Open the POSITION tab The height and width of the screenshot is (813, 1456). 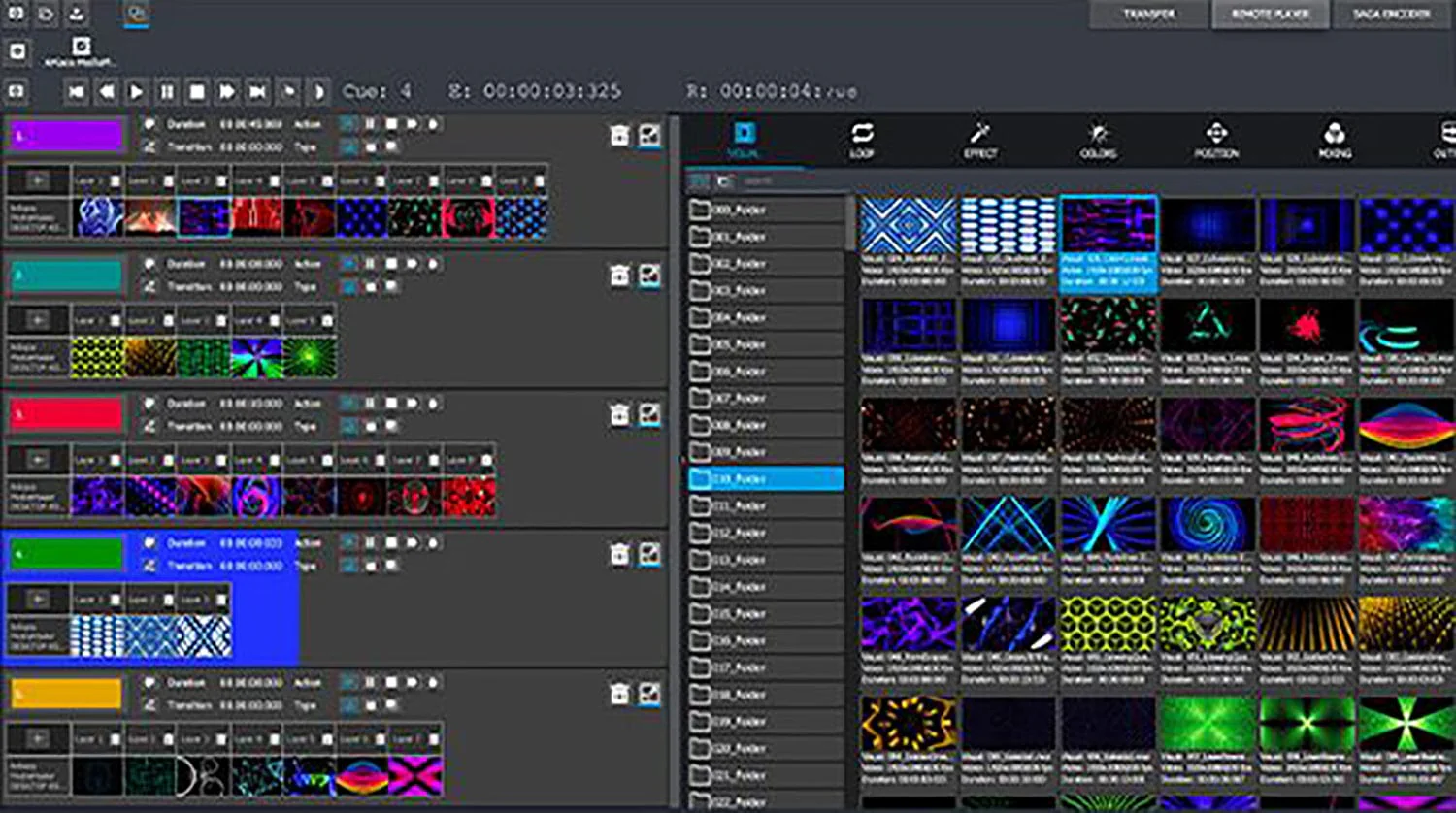(x=1216, y=141)
